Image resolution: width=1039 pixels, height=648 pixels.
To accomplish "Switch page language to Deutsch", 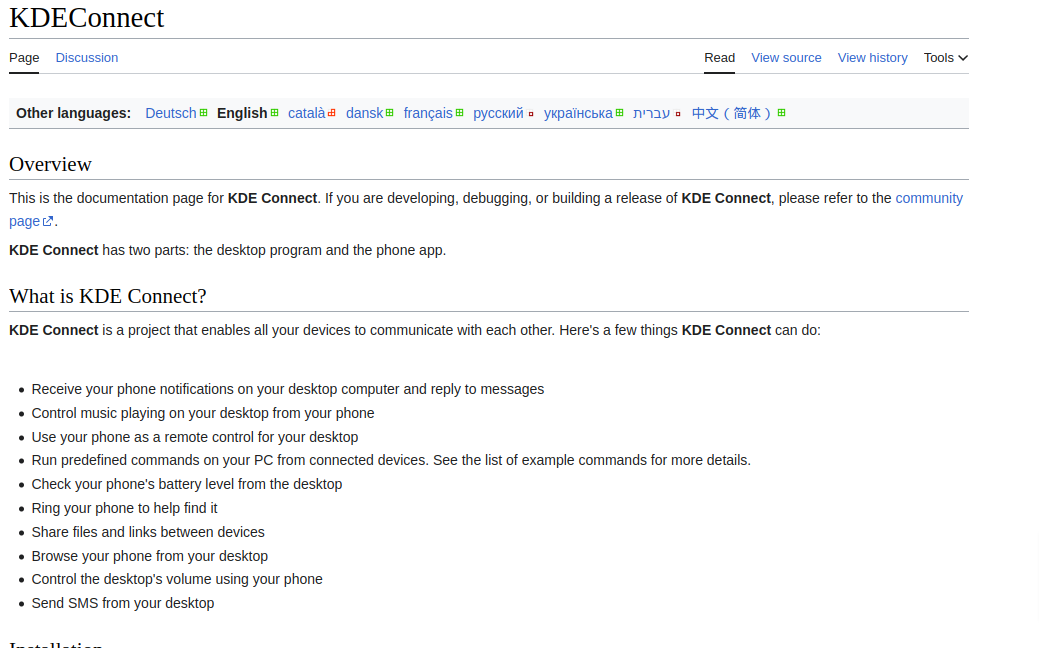I will [171, 113].
